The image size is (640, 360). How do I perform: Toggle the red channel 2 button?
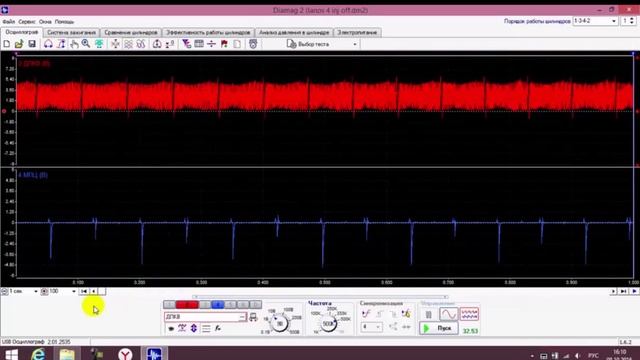[x=187, y=304]
